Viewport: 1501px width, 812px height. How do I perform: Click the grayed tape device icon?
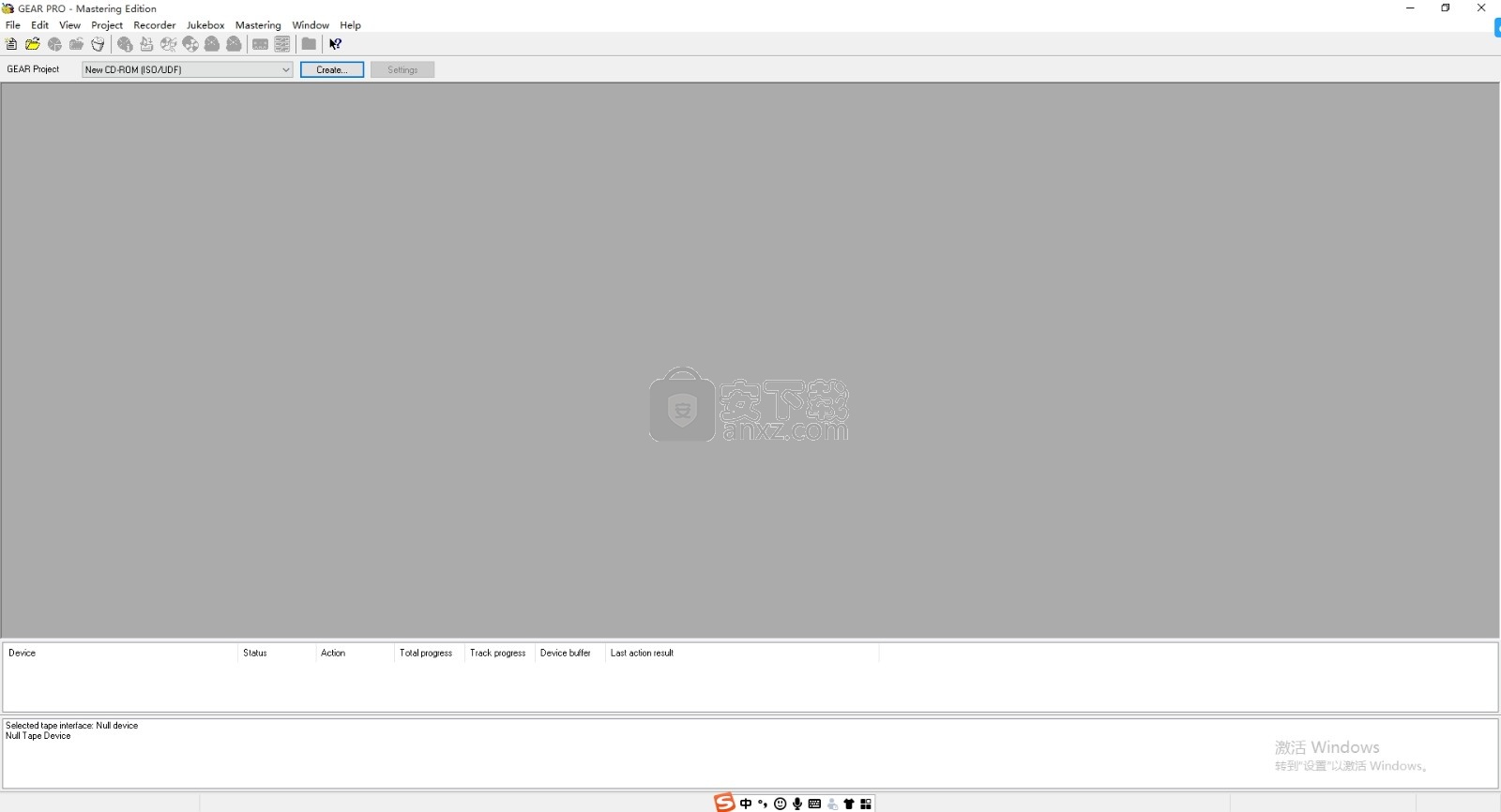260,44
